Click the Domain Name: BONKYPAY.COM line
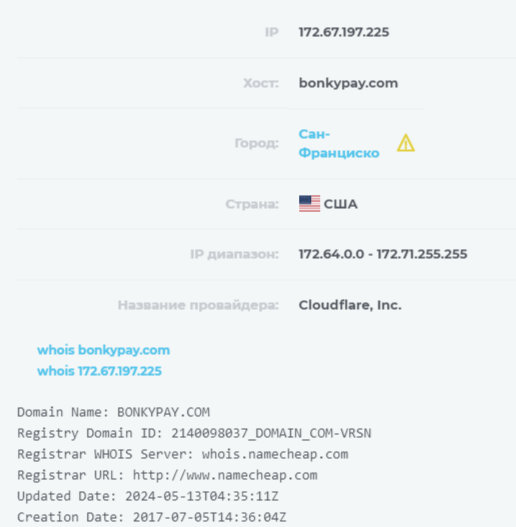The width and height of the screenshot is (516, 527). tap(114, 412)
